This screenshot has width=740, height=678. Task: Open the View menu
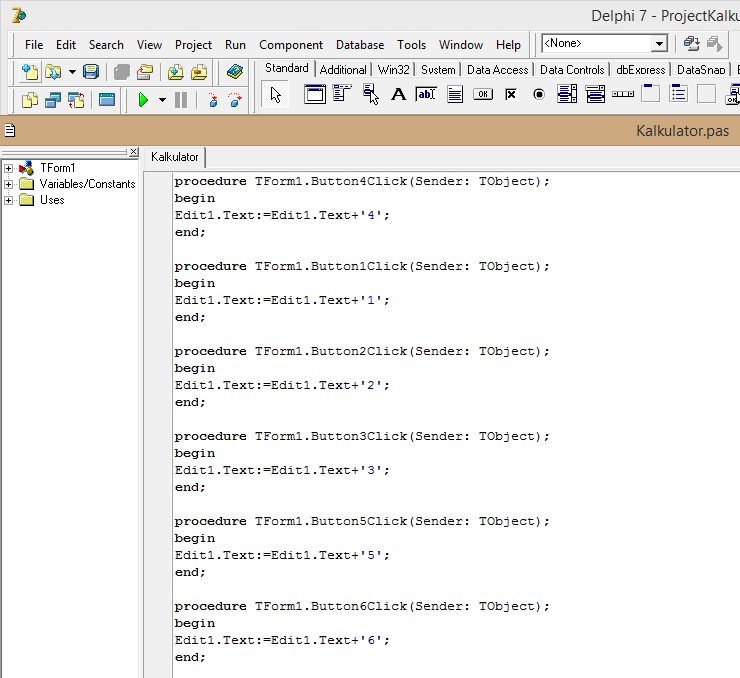pos(149,45)
